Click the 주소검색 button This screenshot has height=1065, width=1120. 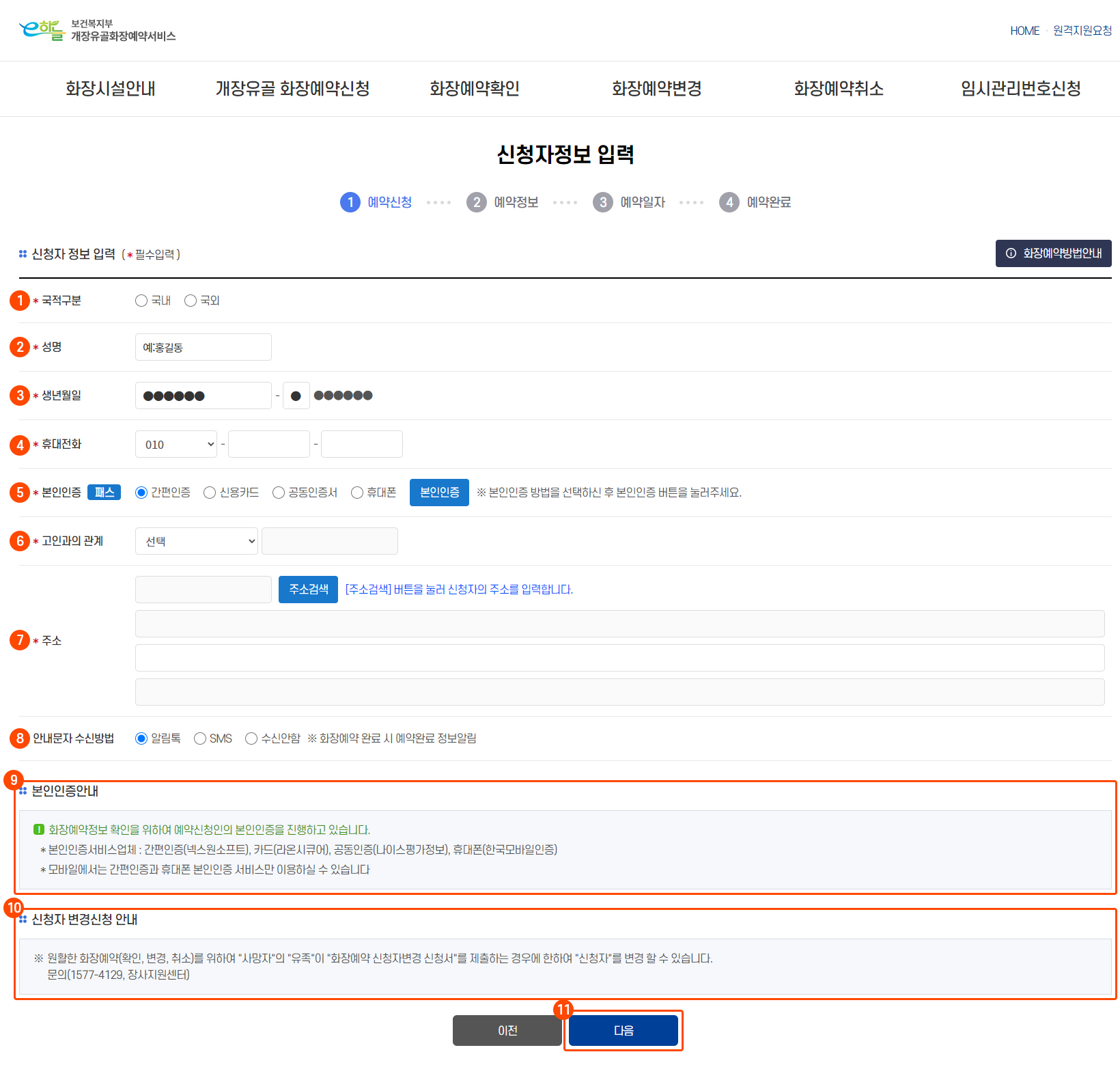(308, 590)
